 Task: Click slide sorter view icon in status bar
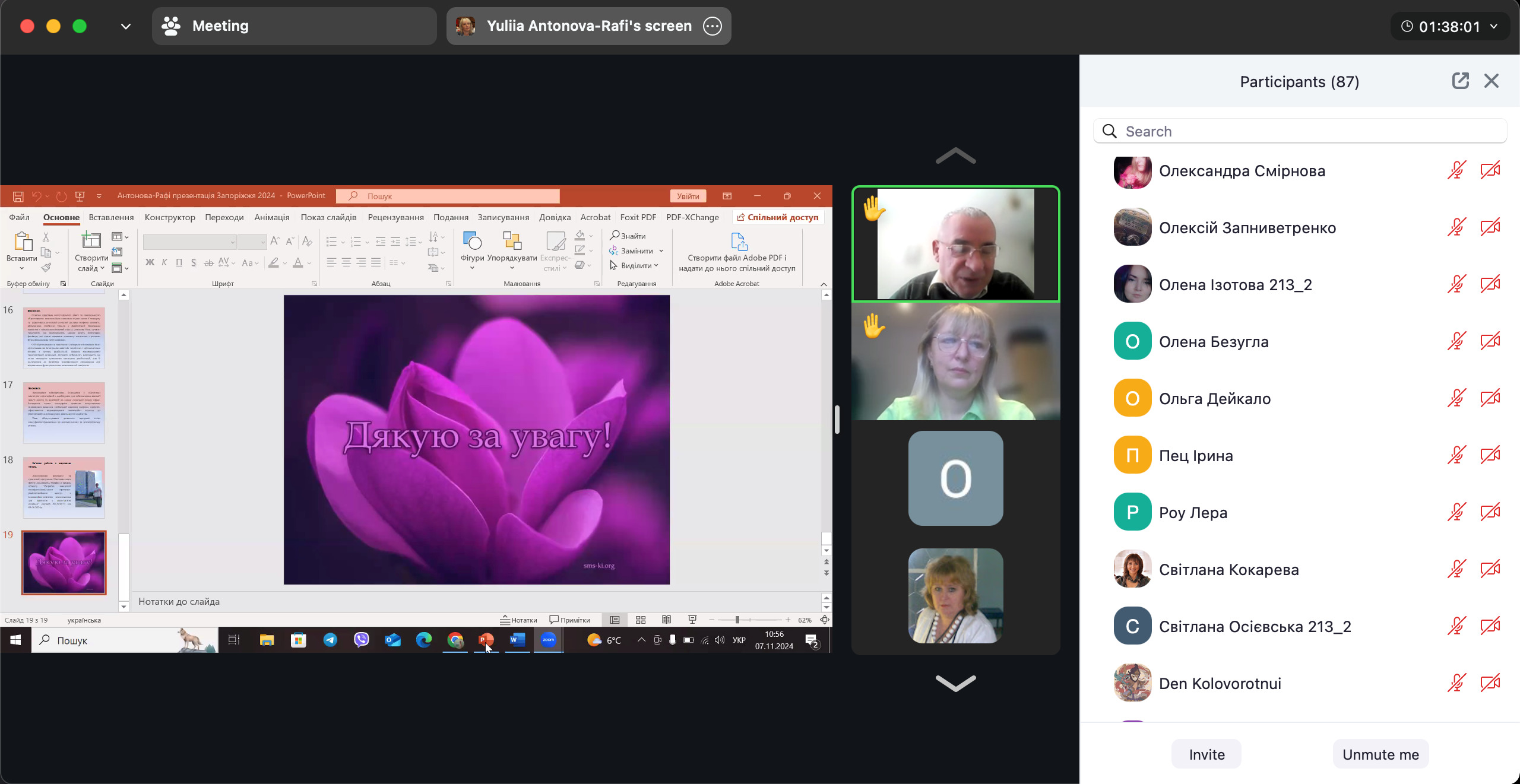tap(641, 620)
